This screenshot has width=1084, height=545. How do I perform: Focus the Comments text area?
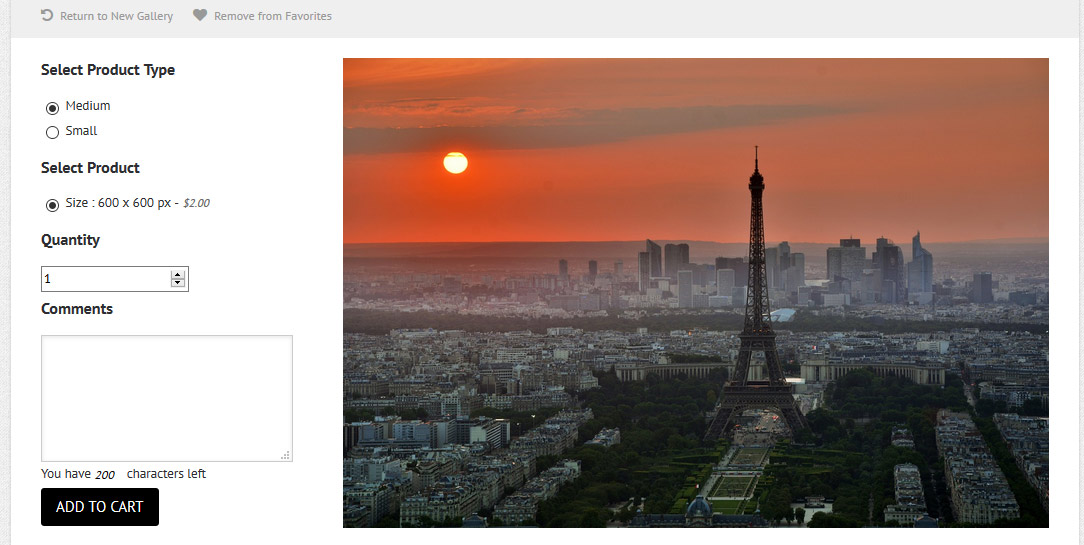coord(167,398)
